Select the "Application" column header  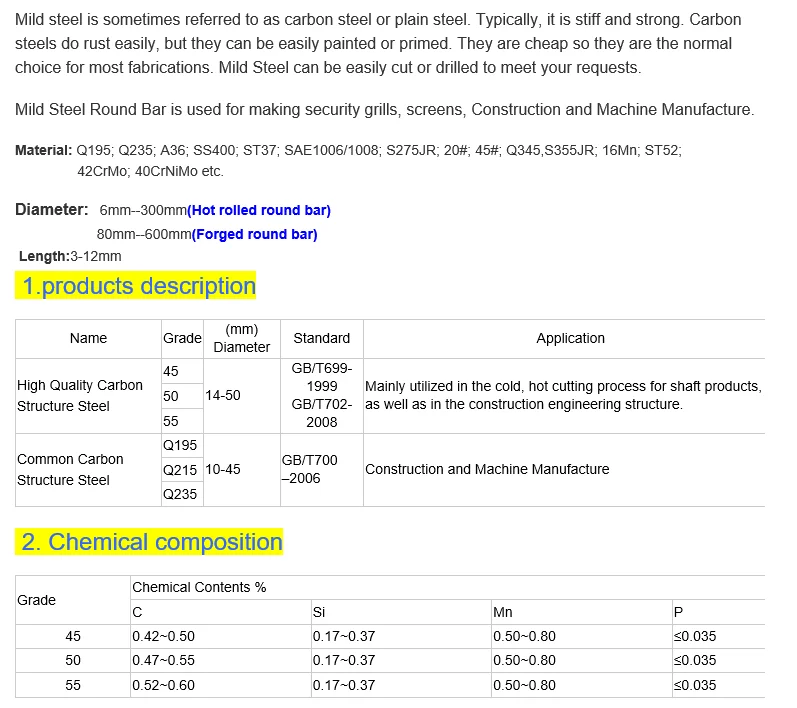click(570, 339)
